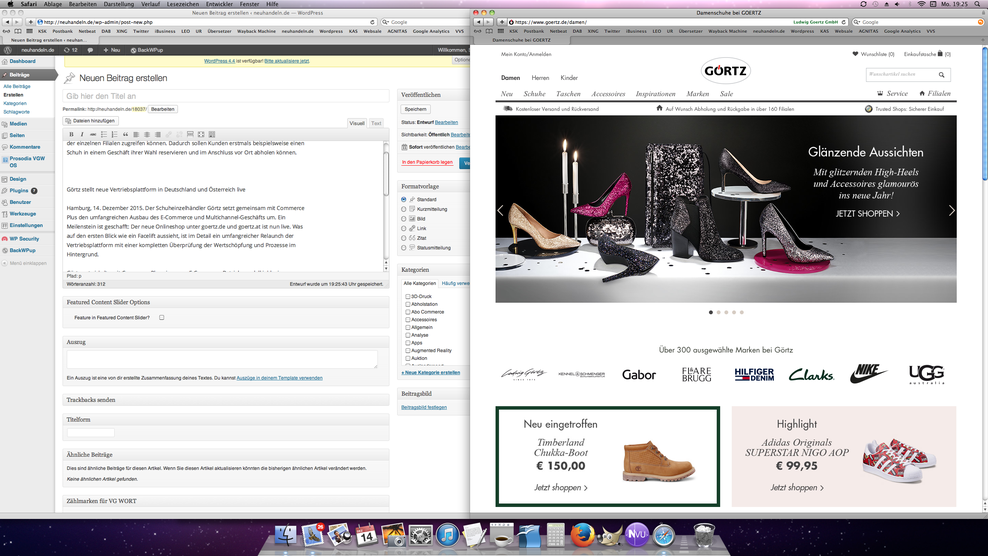Viewport: 988px width, 556px height.
Task: Open Finder from the Dock
Action: click(285, 536)
